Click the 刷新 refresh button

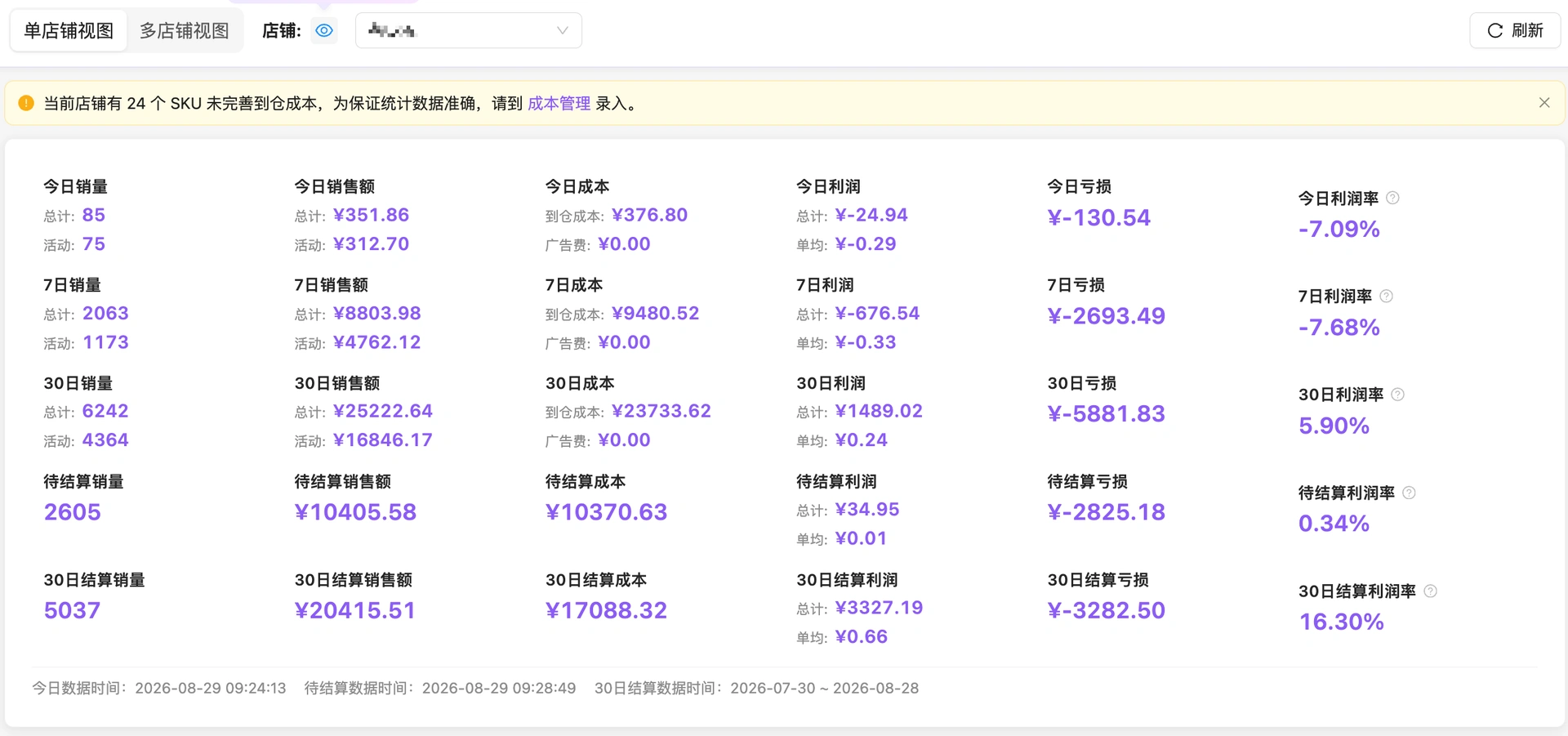[1515, 31]
